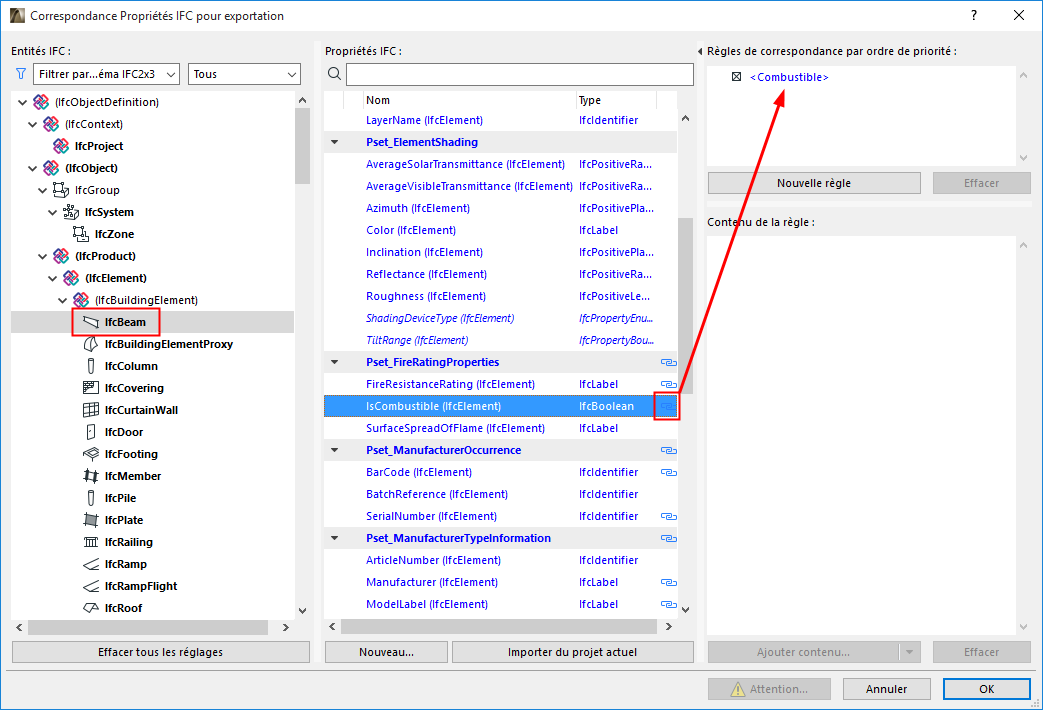The width and height of the screenshot is (1043, 710).
Task: Collapse the left panels with triangle arrow
Action: (700, 51)
